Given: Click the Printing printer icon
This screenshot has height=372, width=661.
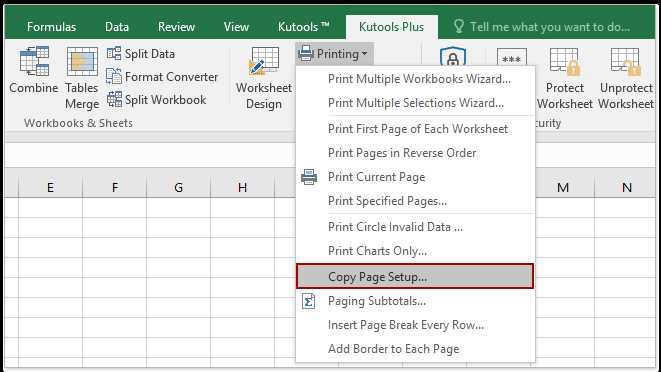Looking at the screenshot, I should (x=306, y=54).
